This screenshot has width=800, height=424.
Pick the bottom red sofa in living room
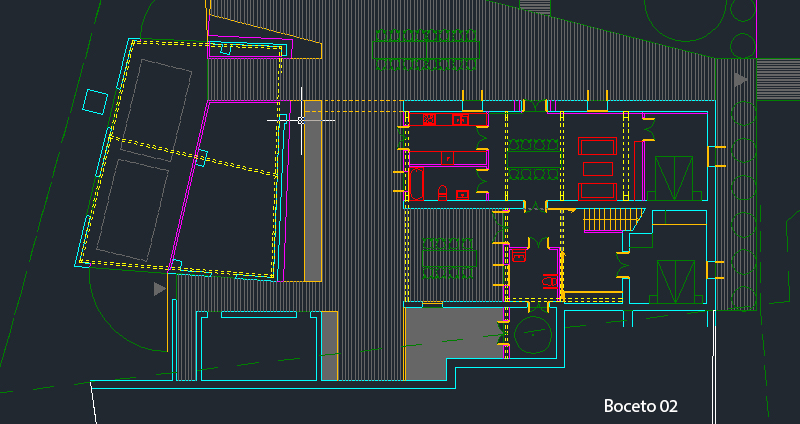click(x=598, y=191)
